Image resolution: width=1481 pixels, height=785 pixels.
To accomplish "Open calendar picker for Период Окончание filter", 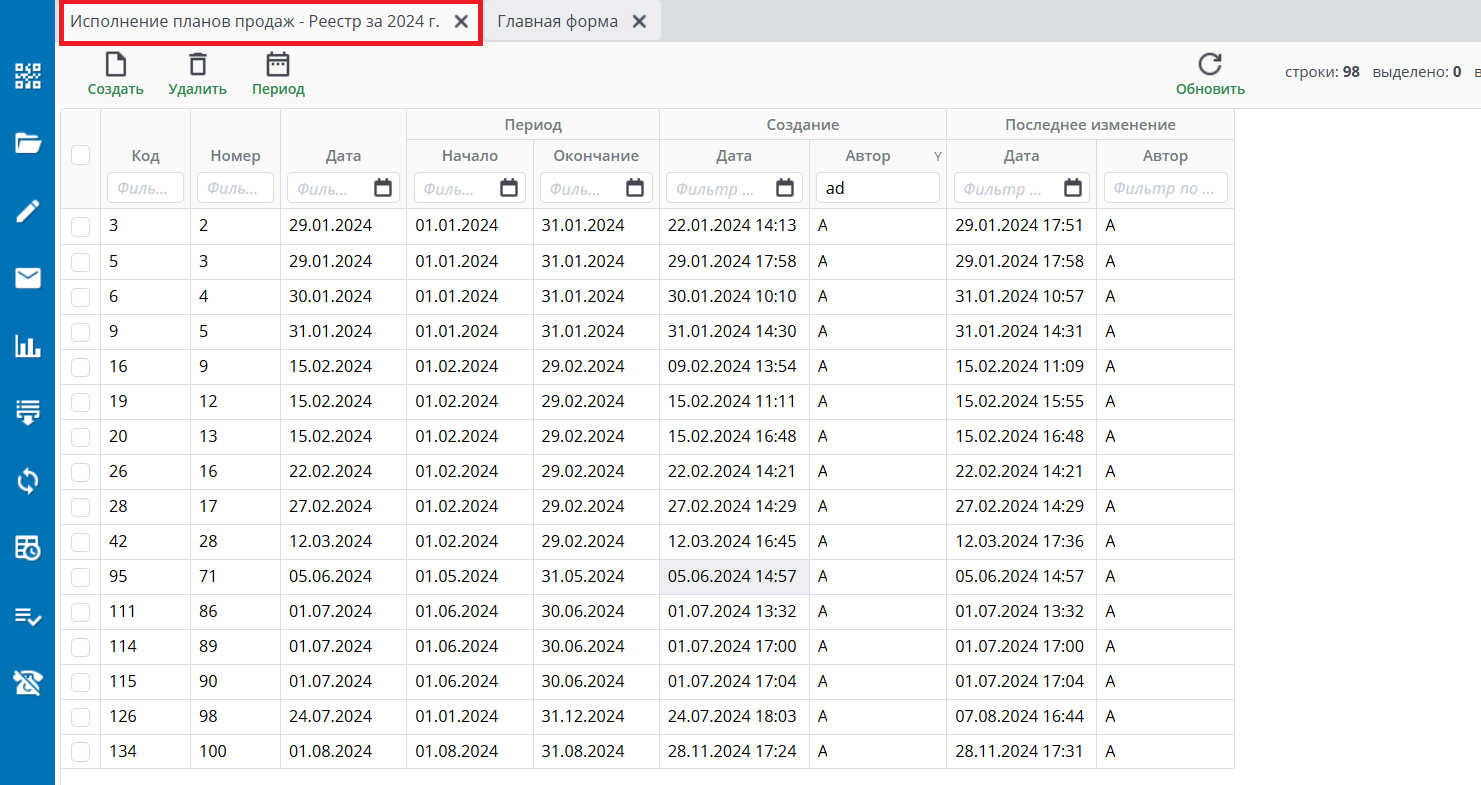I will [x=635, y=188].
